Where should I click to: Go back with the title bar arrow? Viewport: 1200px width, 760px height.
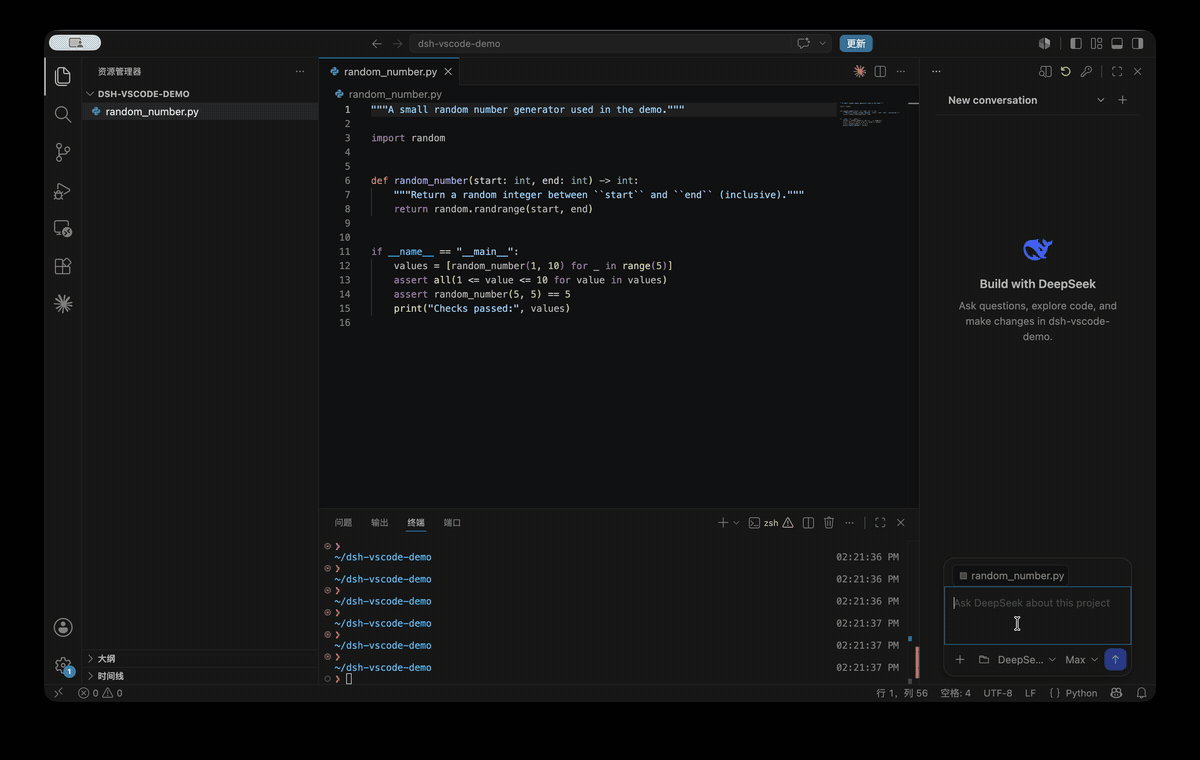coord(377,44)
